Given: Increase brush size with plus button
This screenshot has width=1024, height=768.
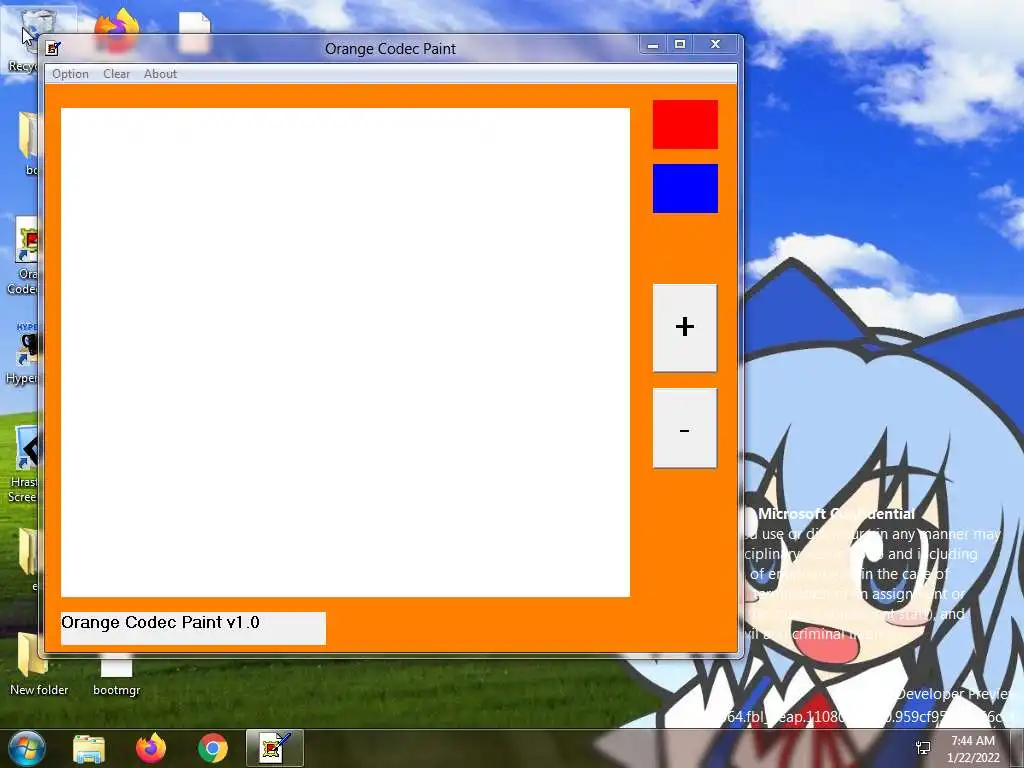Looking at the screenshot, I should point(684,328).
